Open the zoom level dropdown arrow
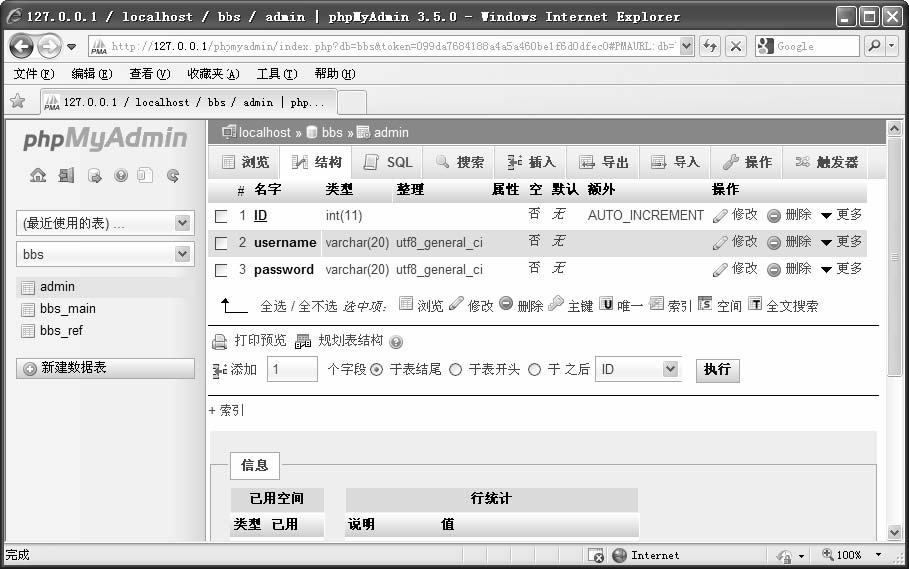Viewport: 909px width, 569px height. [879, 555]
